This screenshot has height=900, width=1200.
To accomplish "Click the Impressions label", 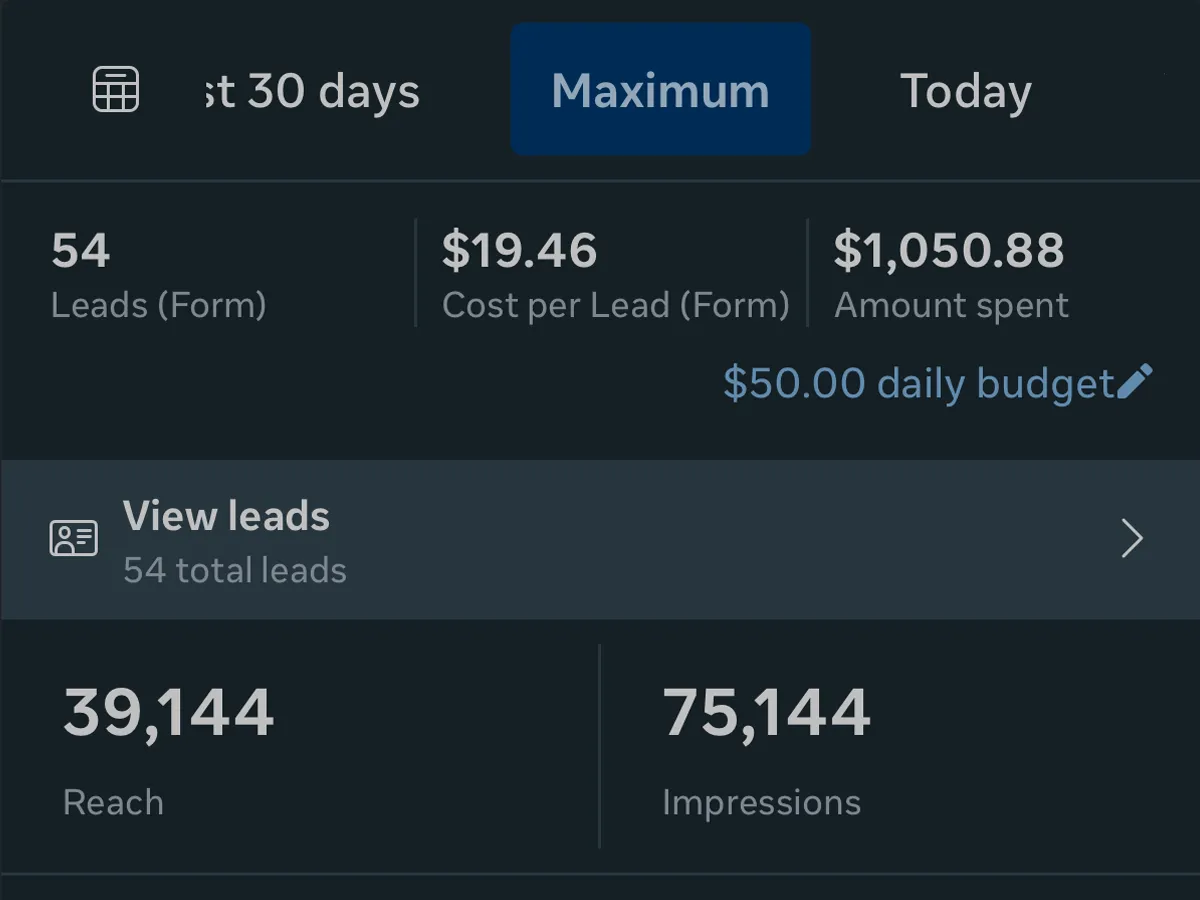I will [761, 803].
